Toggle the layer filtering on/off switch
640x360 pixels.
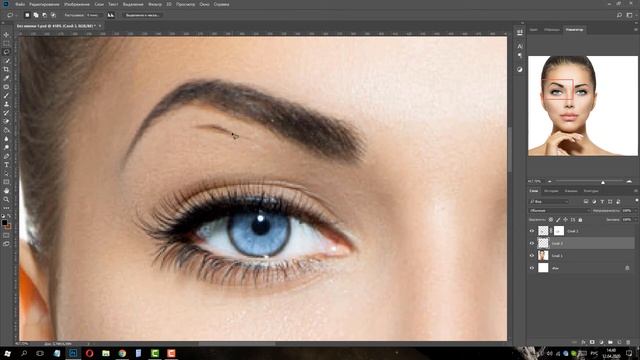(x=636, y=200)
